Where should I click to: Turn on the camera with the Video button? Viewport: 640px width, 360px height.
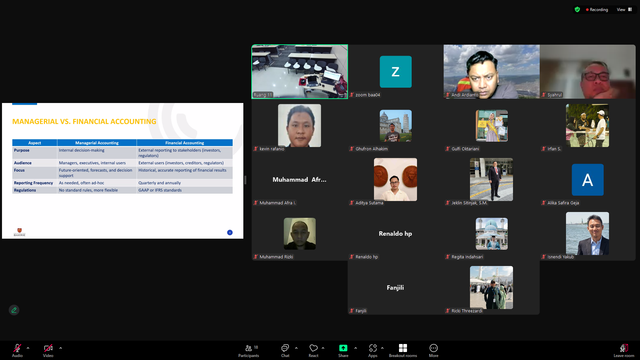pyautogui.click(x=48, y=350)
